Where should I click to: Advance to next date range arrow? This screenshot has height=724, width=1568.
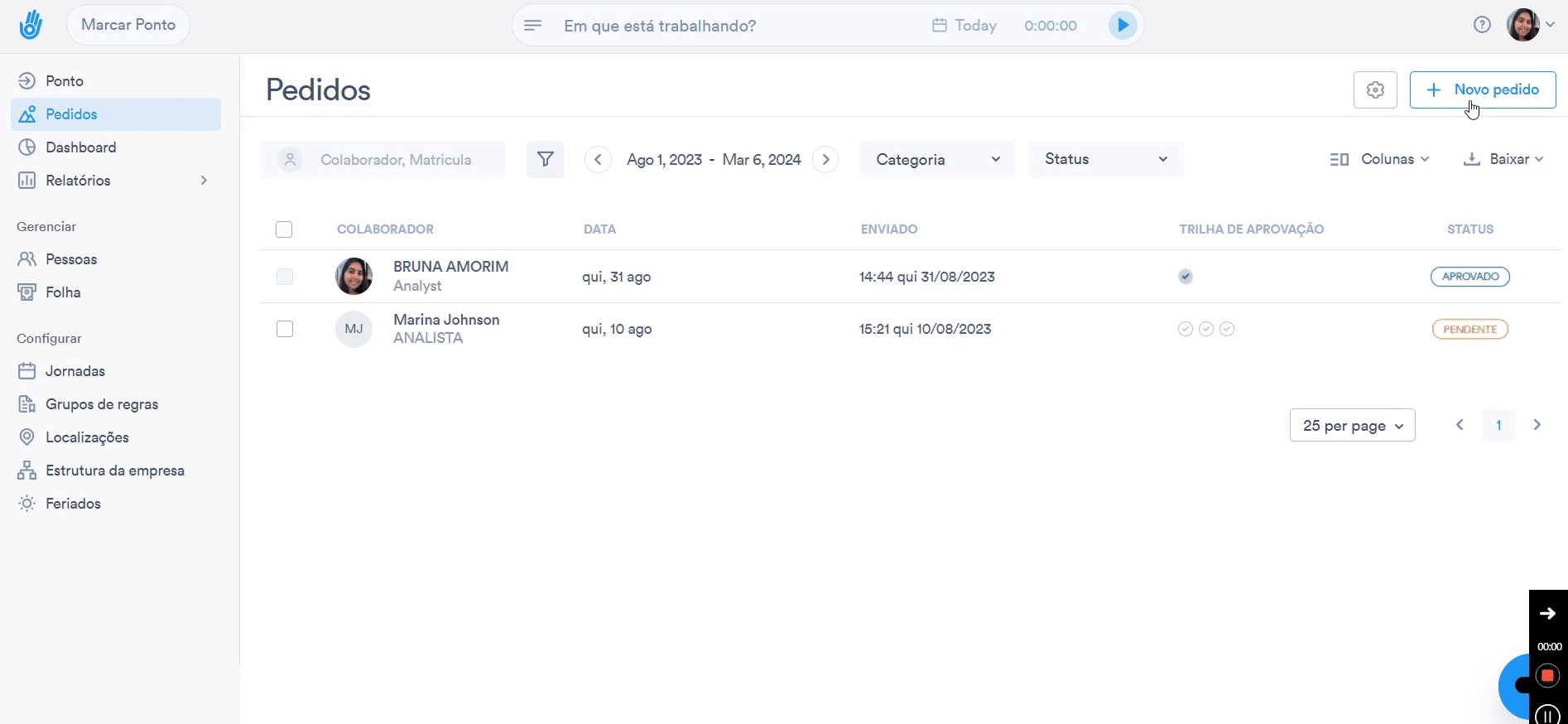coord(825,159)
